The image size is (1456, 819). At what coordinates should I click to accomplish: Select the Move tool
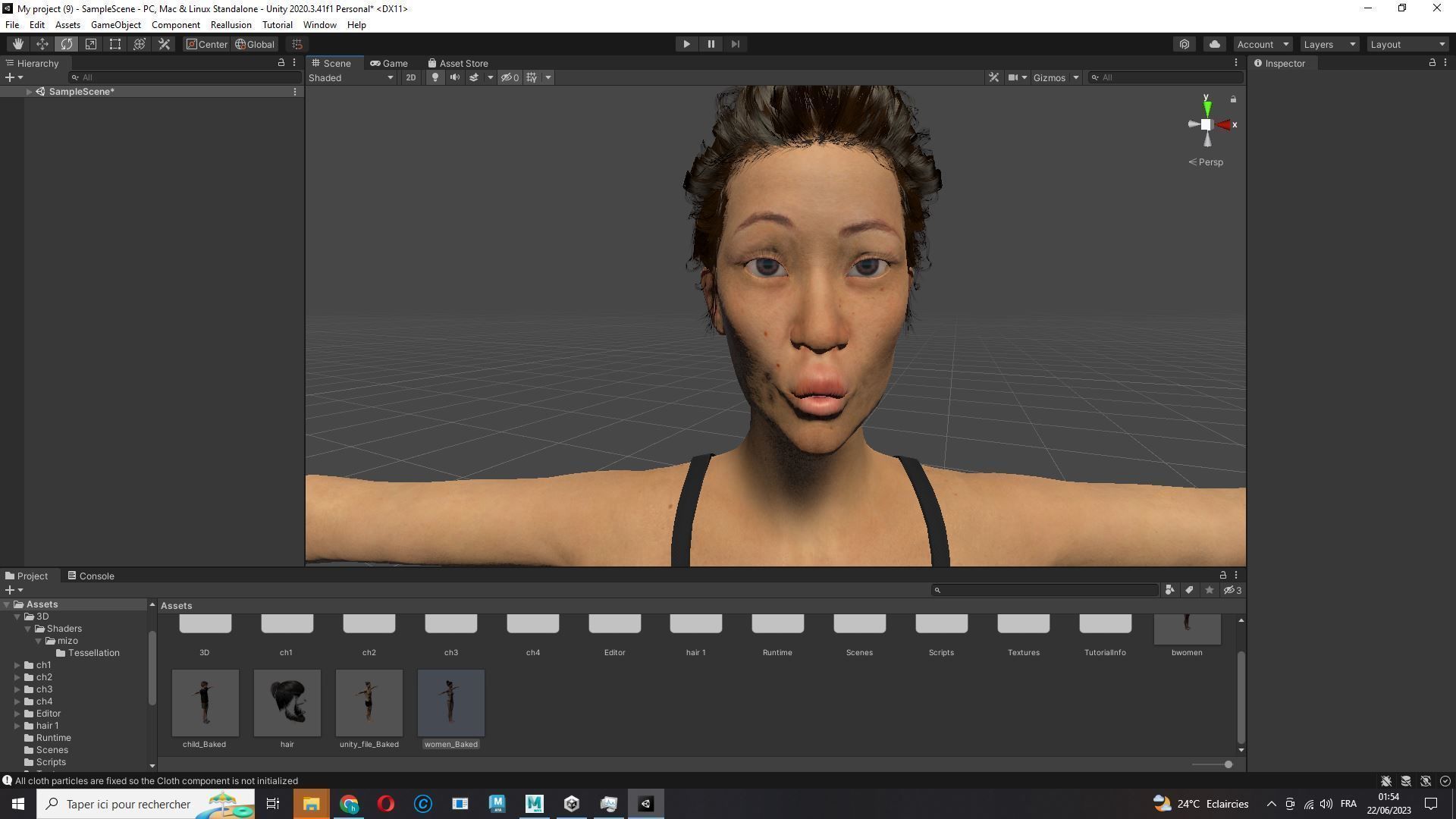[x=42, y=44]
